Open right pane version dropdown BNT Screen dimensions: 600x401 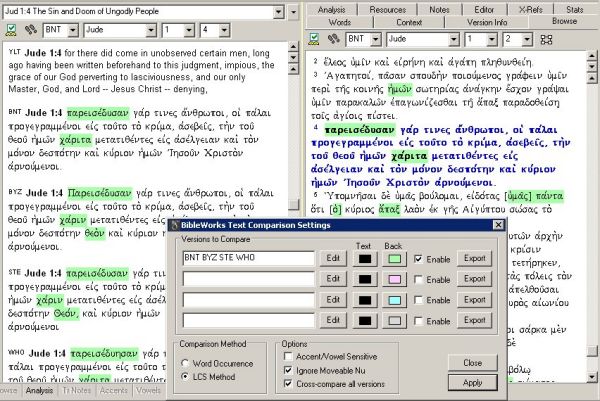coord(376,39)
